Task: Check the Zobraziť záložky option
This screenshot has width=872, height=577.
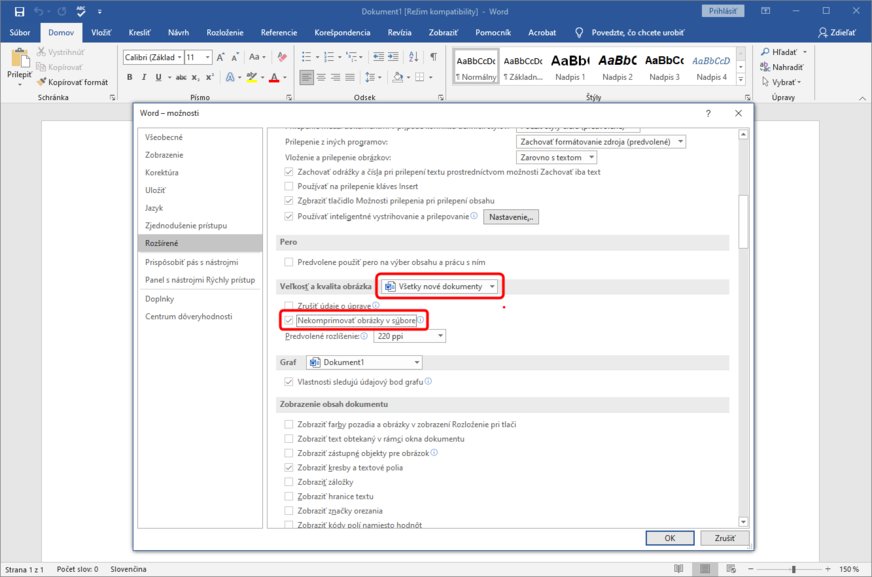Action: coord(290,481)
